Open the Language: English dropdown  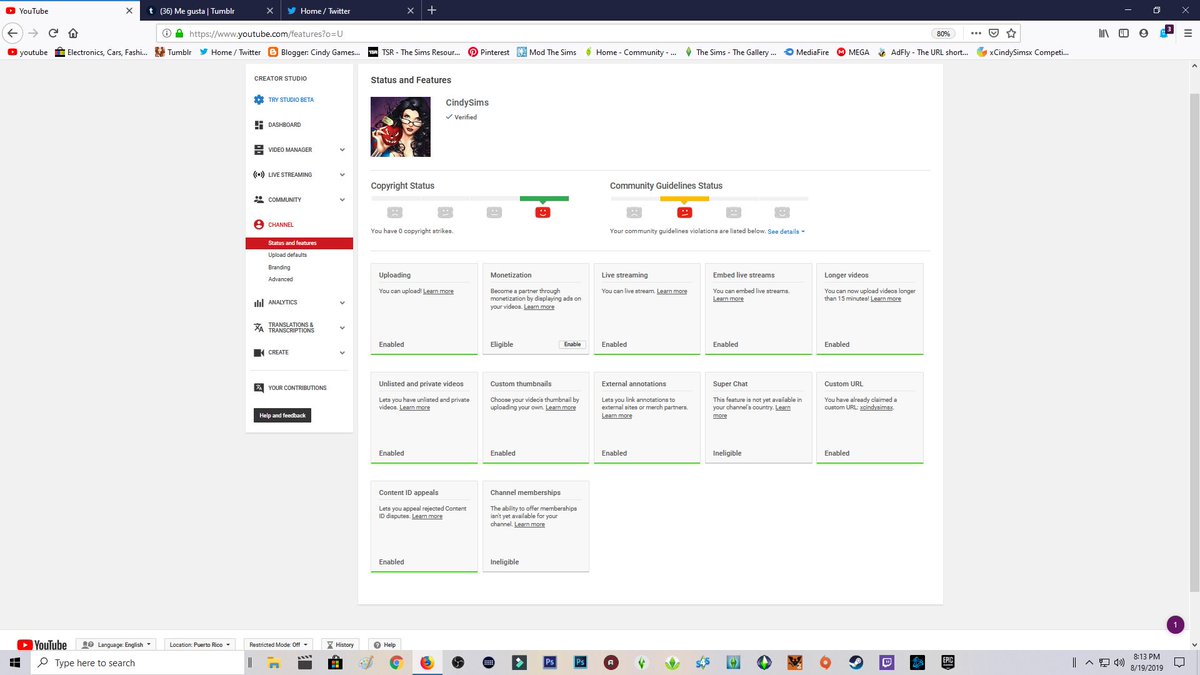pos(117,645)
